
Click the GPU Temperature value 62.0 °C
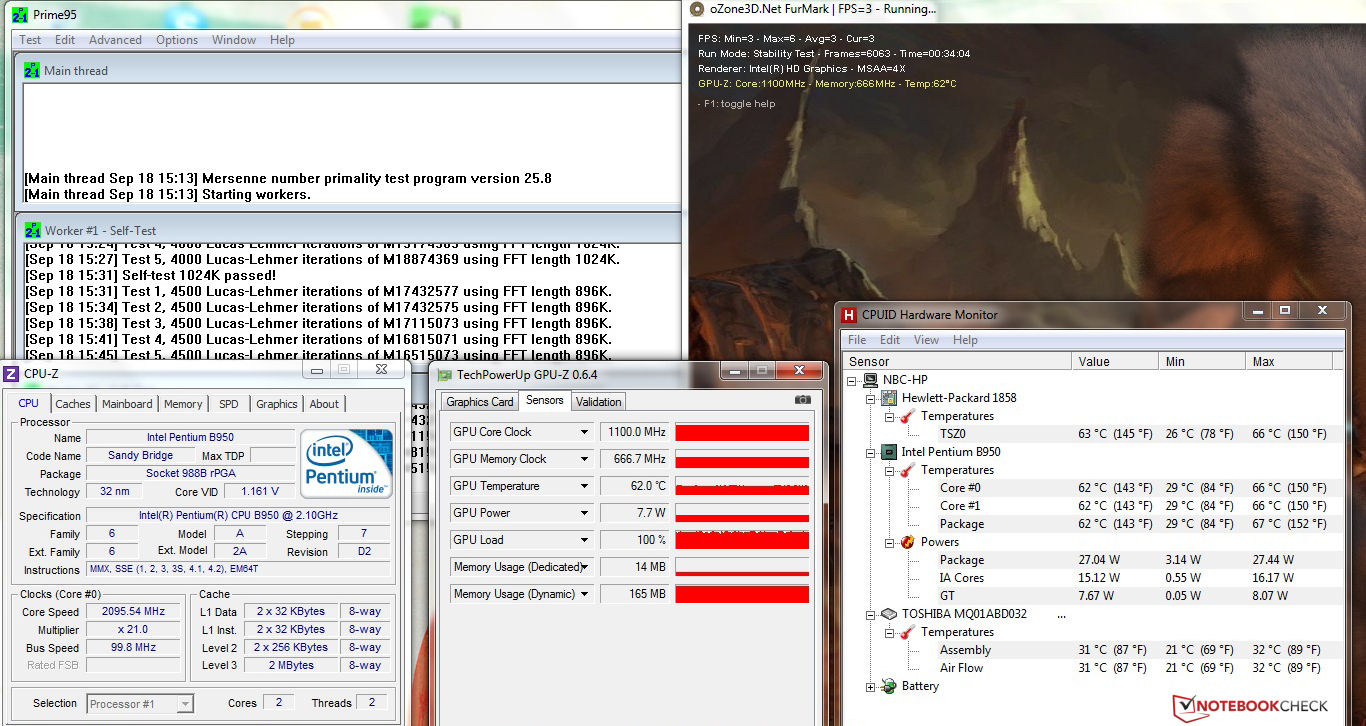635,486
